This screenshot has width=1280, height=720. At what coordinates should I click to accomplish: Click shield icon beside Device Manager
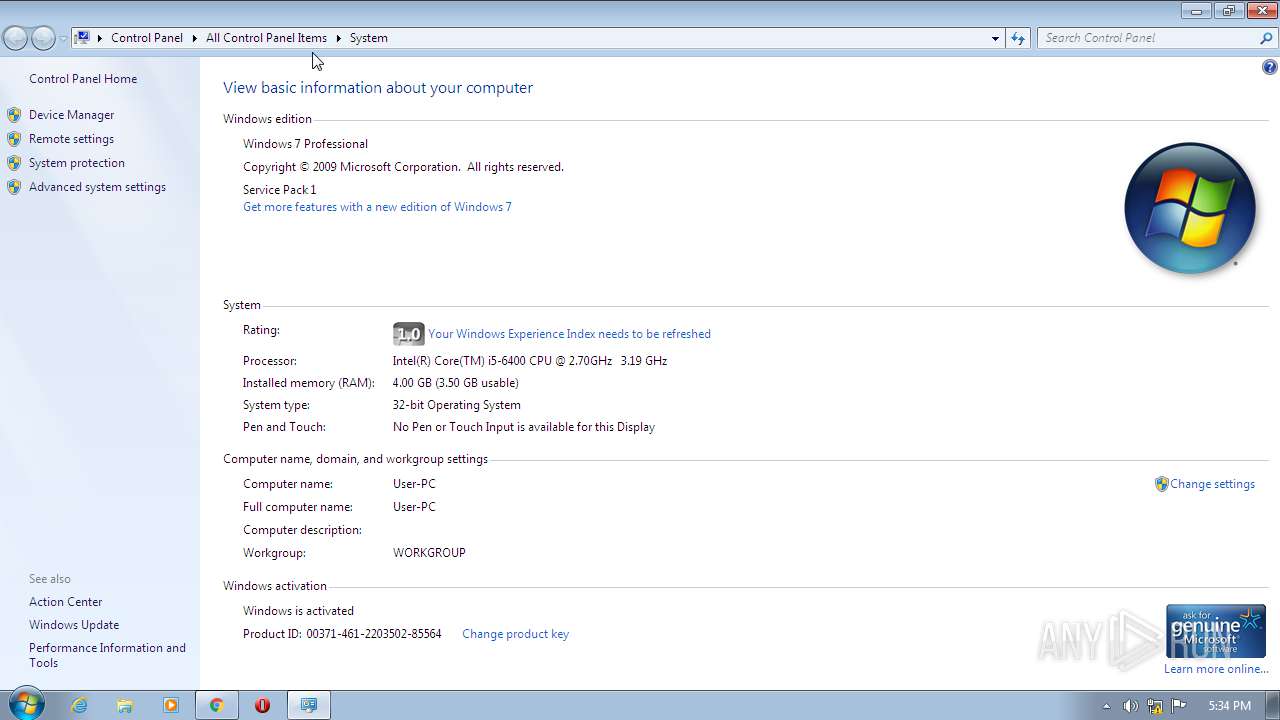pos(14,115)
